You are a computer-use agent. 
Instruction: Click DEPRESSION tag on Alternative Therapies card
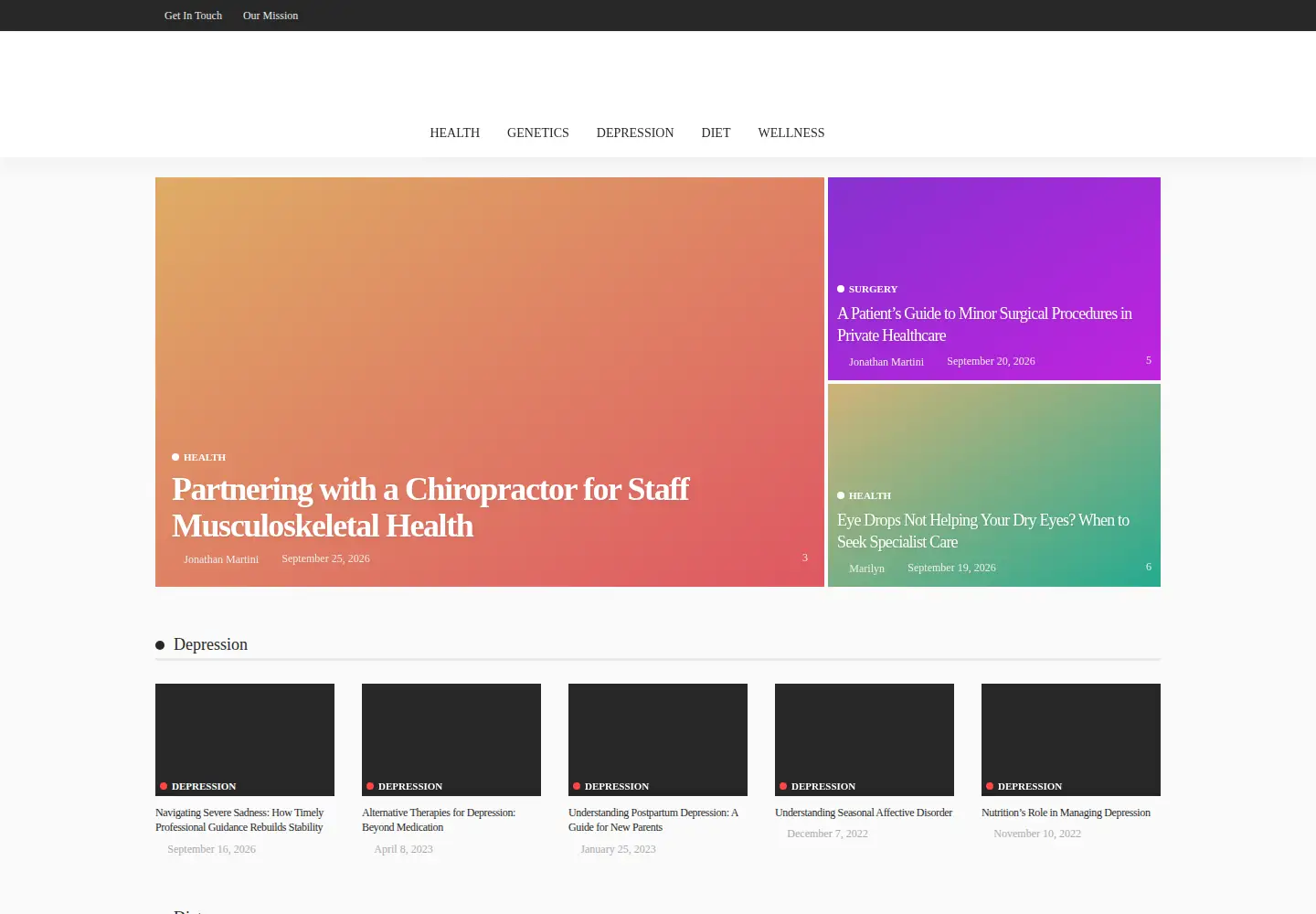pyautogui.click(x=410, y=786)
